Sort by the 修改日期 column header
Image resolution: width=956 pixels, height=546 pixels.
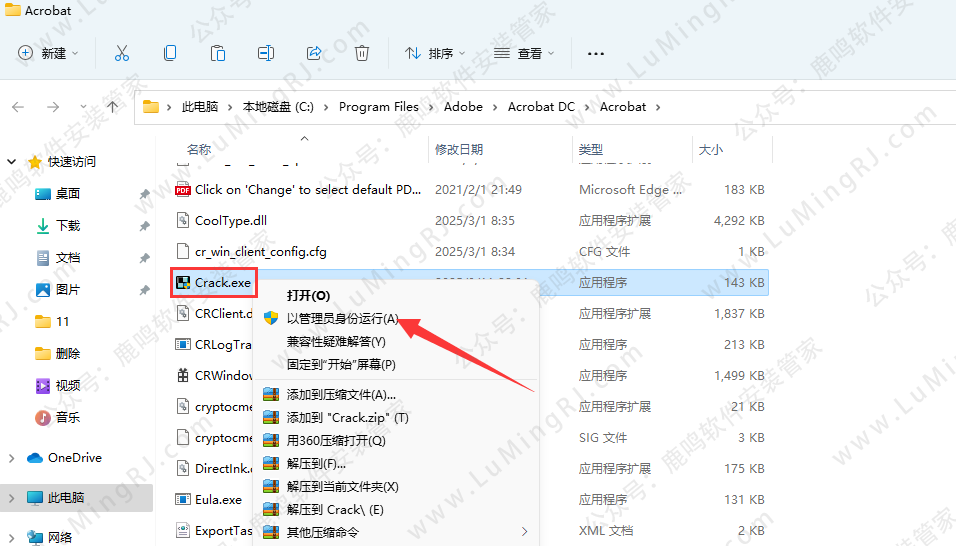coord(458,150)
